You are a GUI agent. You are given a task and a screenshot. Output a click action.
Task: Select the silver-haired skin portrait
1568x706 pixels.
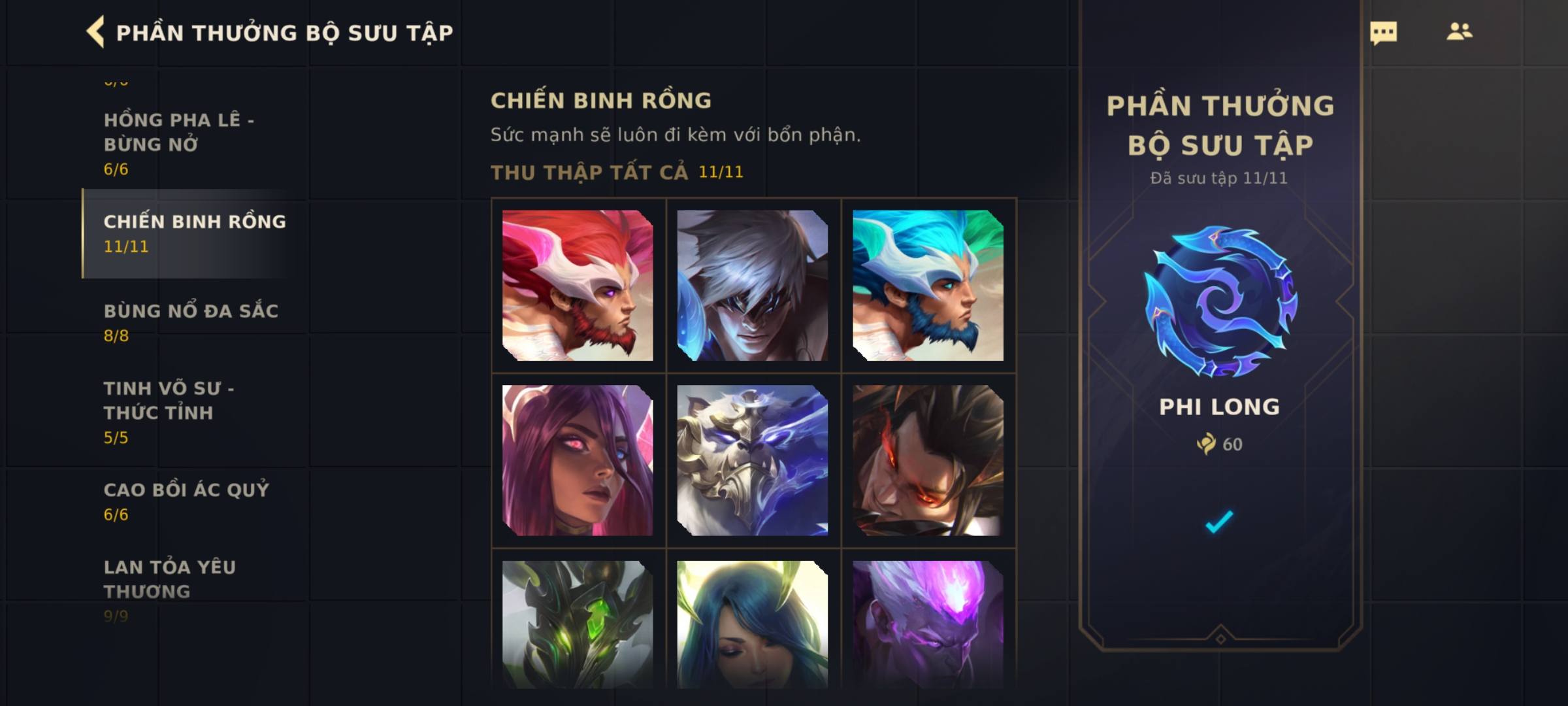(x=753, y=285)
